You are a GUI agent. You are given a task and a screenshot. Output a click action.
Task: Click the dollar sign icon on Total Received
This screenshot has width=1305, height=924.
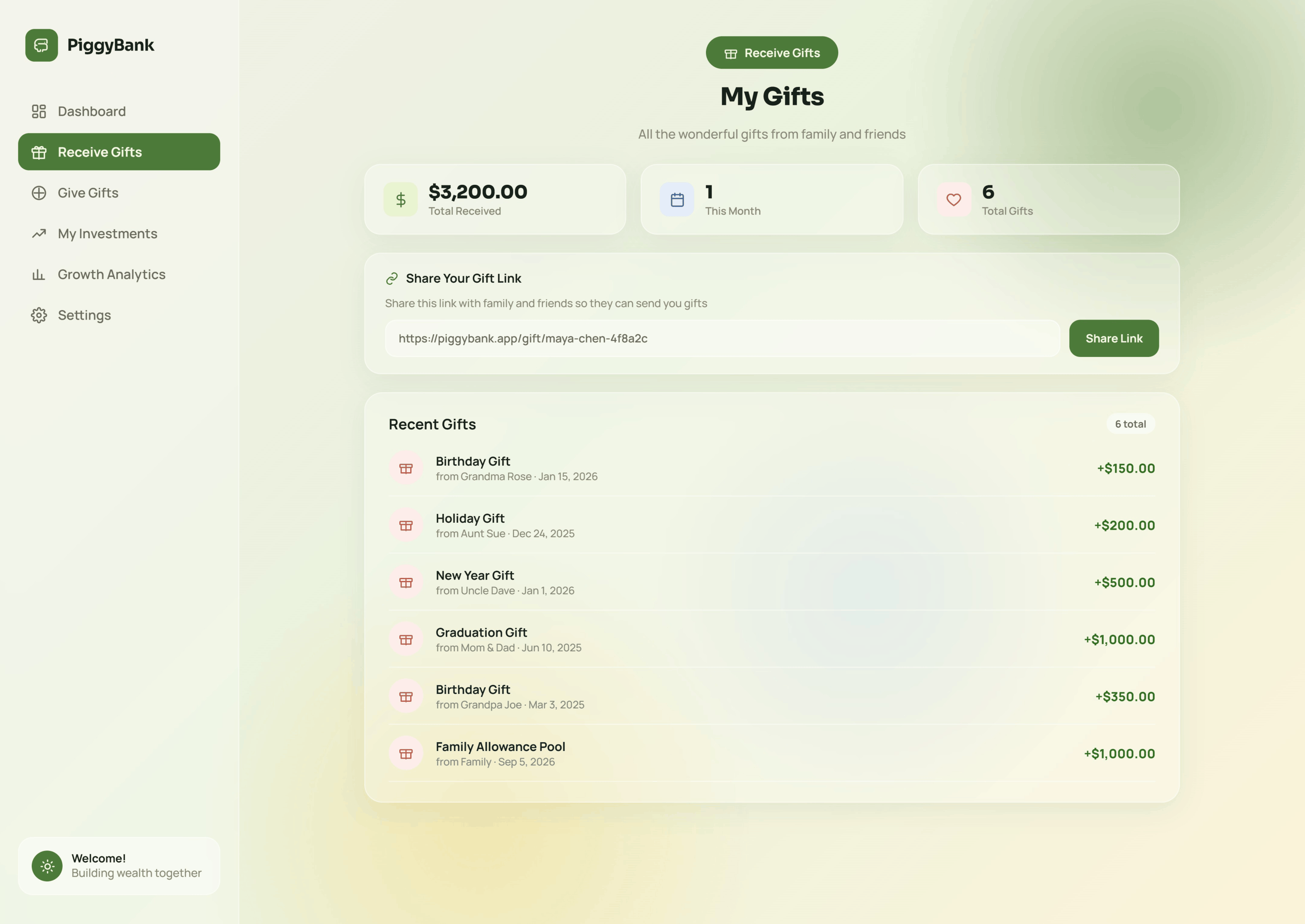point(401,199)
